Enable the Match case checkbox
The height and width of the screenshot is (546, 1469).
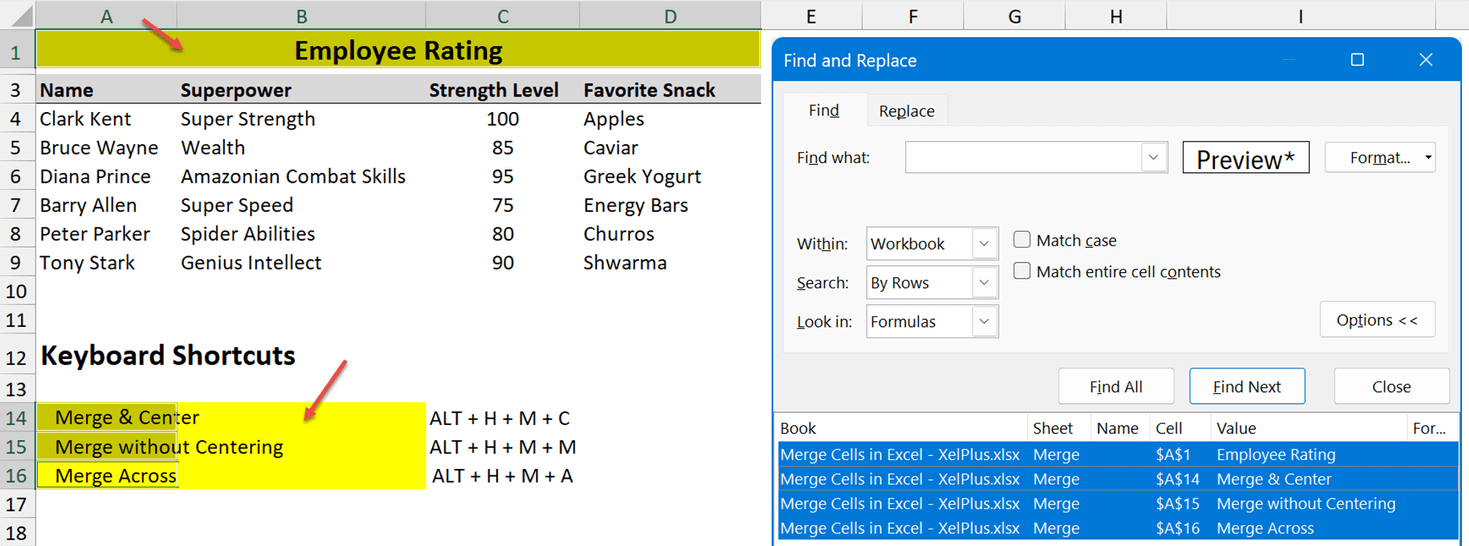(x=1022, y=240)
